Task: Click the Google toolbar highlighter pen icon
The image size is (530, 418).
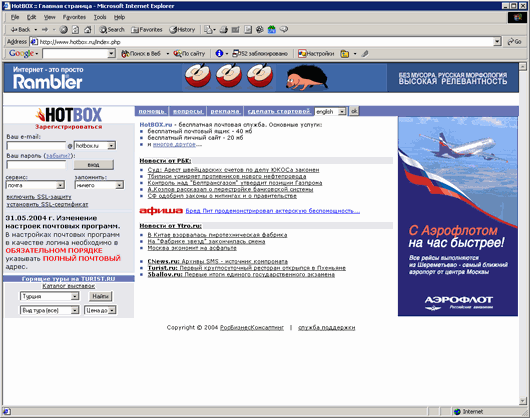Action: (364, 53)
